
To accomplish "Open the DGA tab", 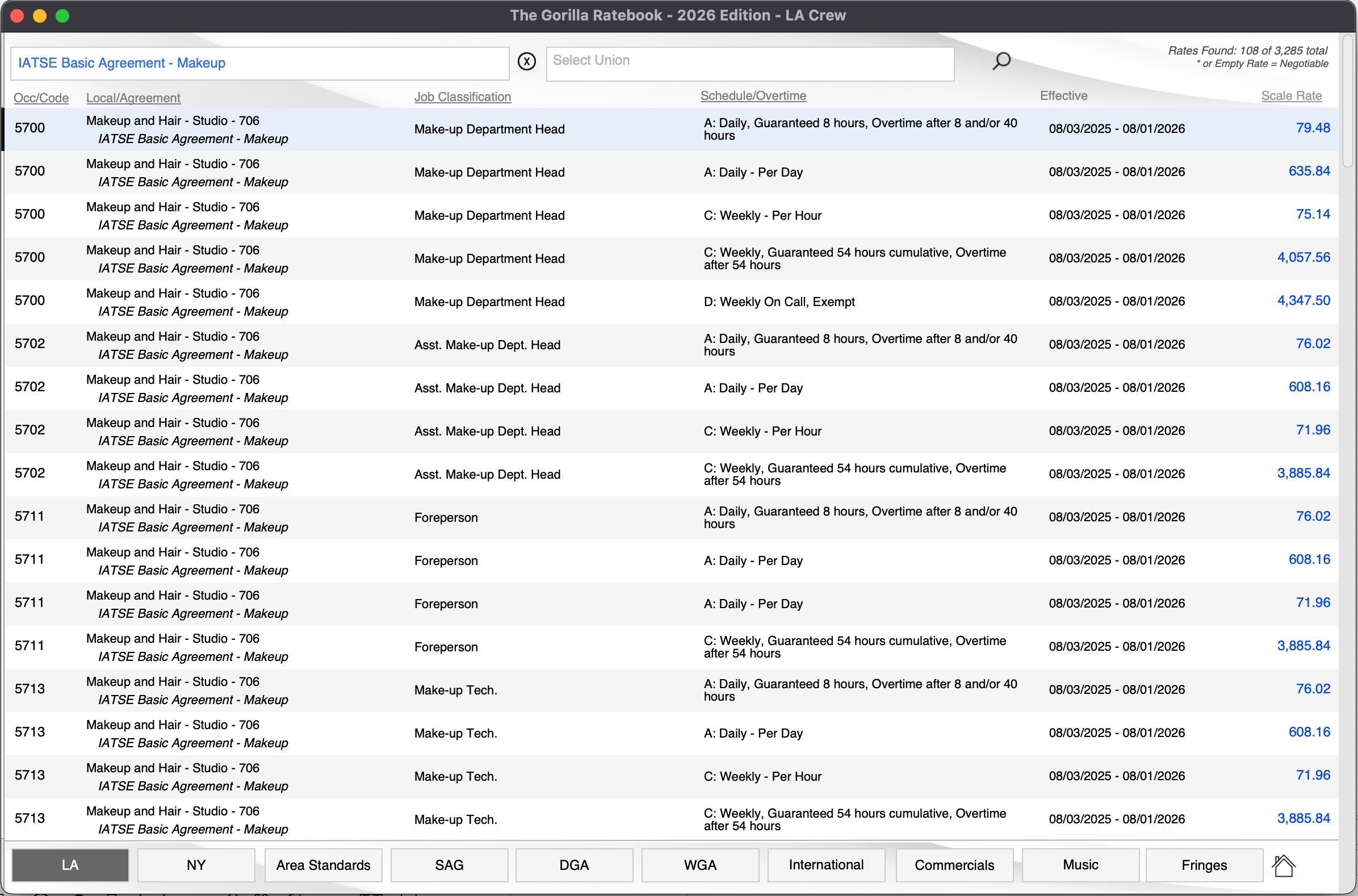I will tap(573, 865).
